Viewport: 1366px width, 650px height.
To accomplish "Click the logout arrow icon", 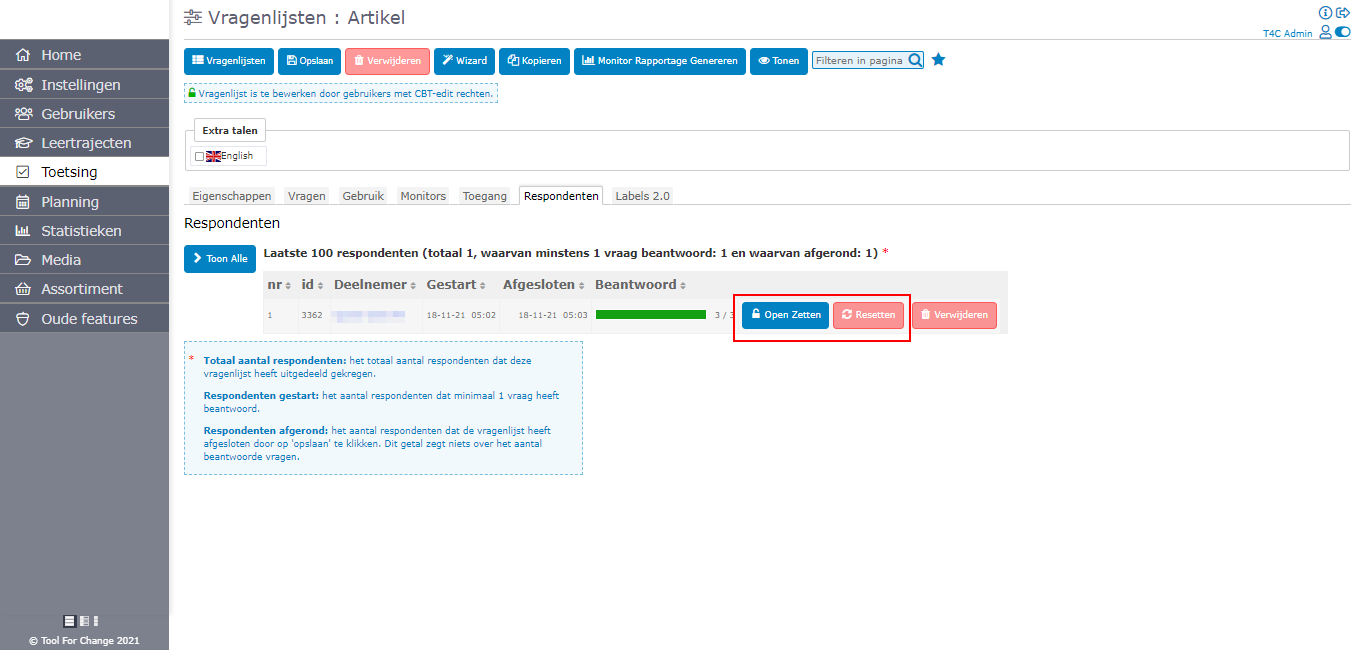I will coord(1342,13).
